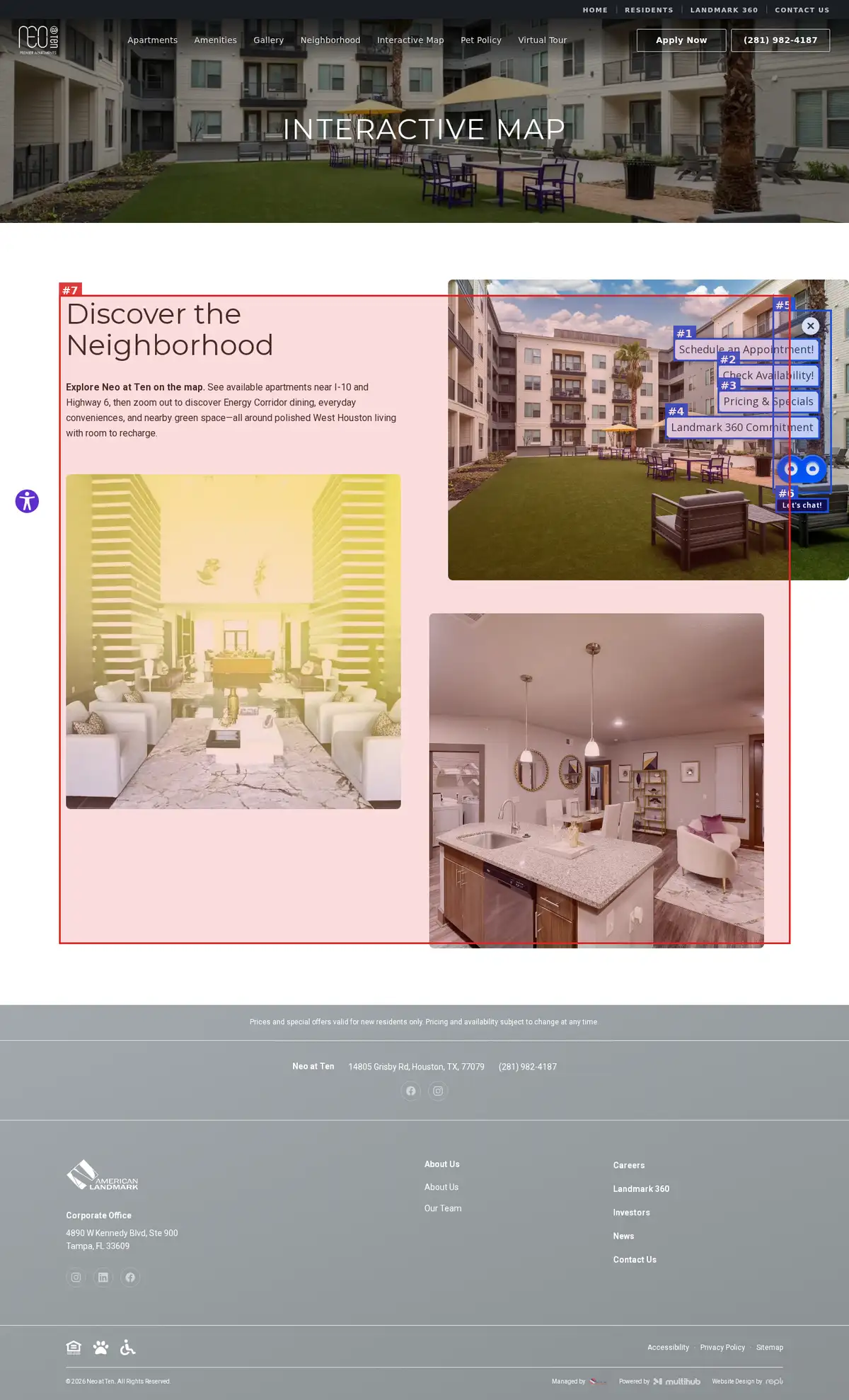The height and width of the screenshot is (1400, 849).
Task: Click the repli website design logo
Action: point(774,1381)
